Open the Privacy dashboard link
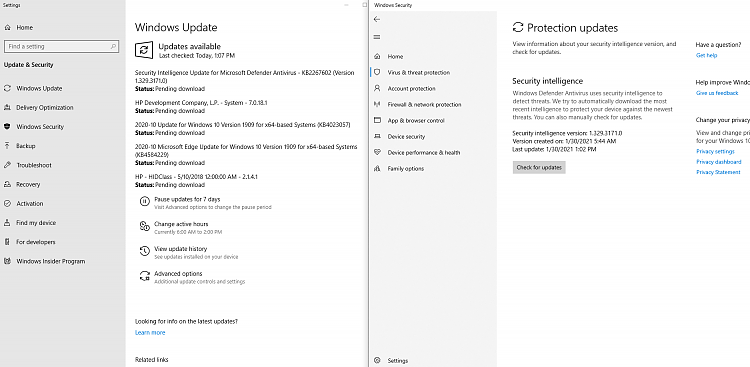 coord(718,162)
